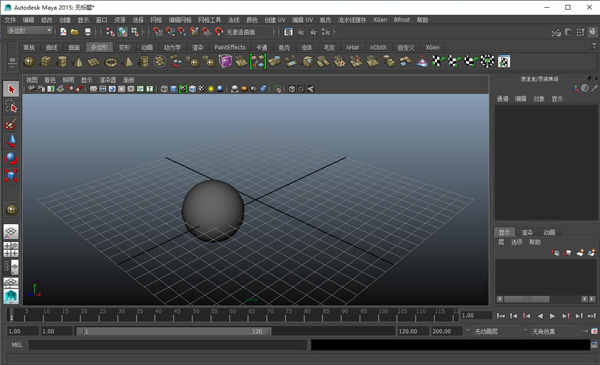The width and height of the screenshot is (600, 365).
Task: Activate the Scale tool
Action: click(x=11, y=176)
